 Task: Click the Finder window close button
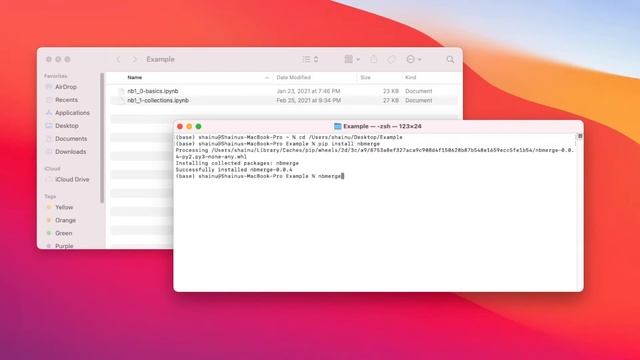(49, 60)
